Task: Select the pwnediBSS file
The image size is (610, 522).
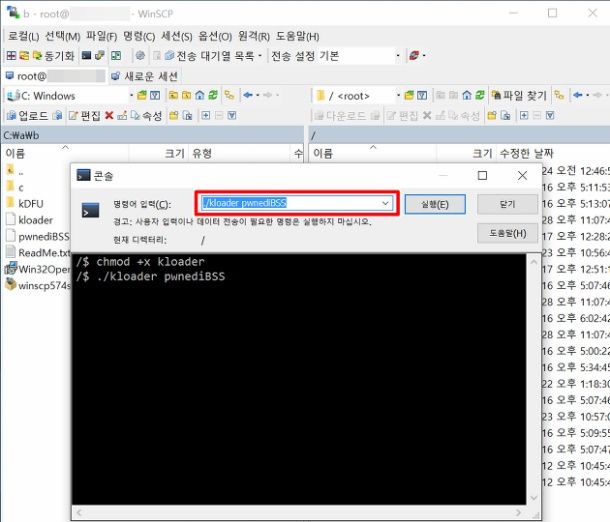Action: tap(39, 236)
